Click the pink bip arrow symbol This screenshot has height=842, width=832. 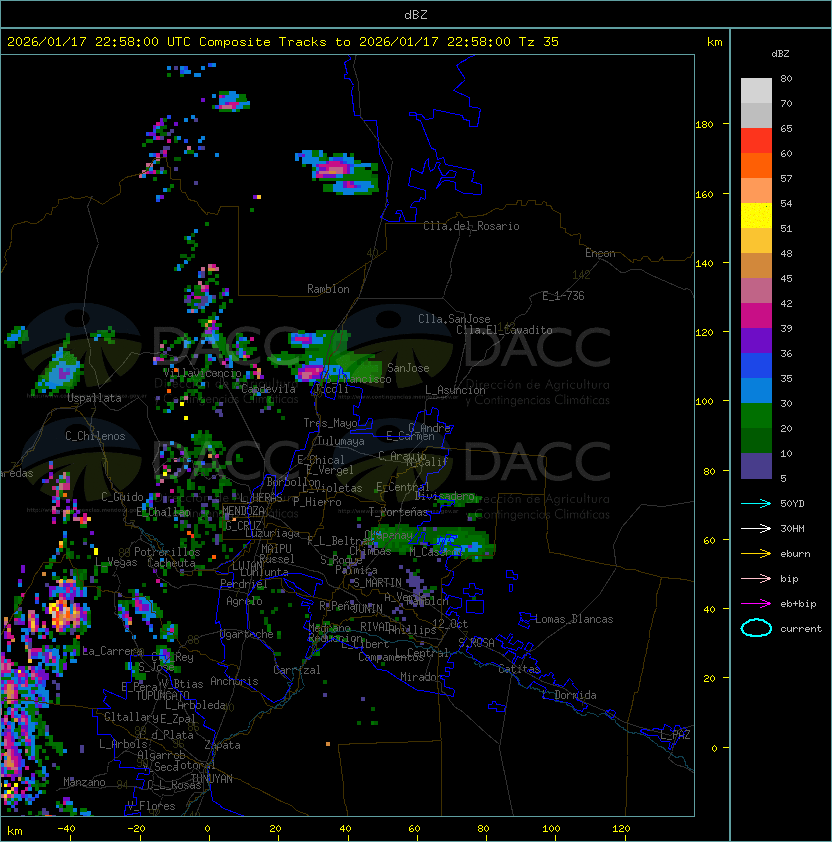[756, 578]
